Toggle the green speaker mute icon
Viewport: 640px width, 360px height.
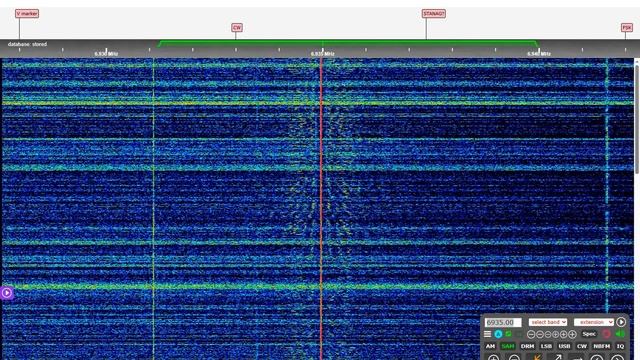[620, 334]
